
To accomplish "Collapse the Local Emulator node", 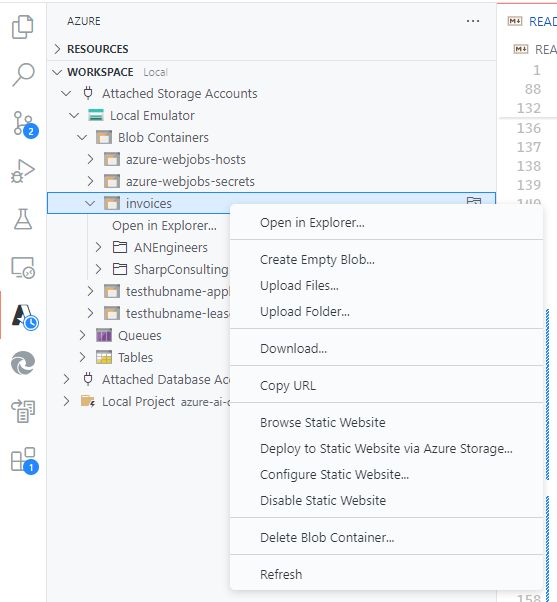I will pos(74,116).
